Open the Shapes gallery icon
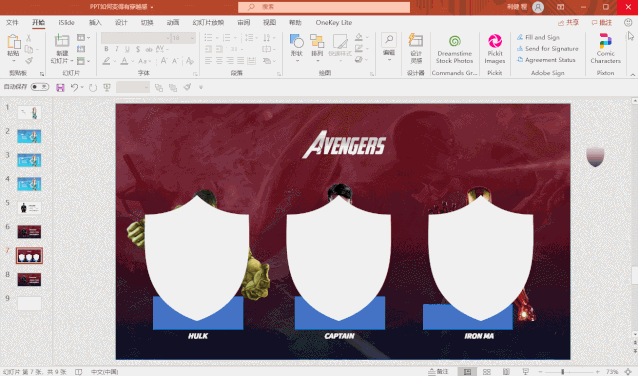The width and height of the screenshot is (638, 376). [297, 41]
